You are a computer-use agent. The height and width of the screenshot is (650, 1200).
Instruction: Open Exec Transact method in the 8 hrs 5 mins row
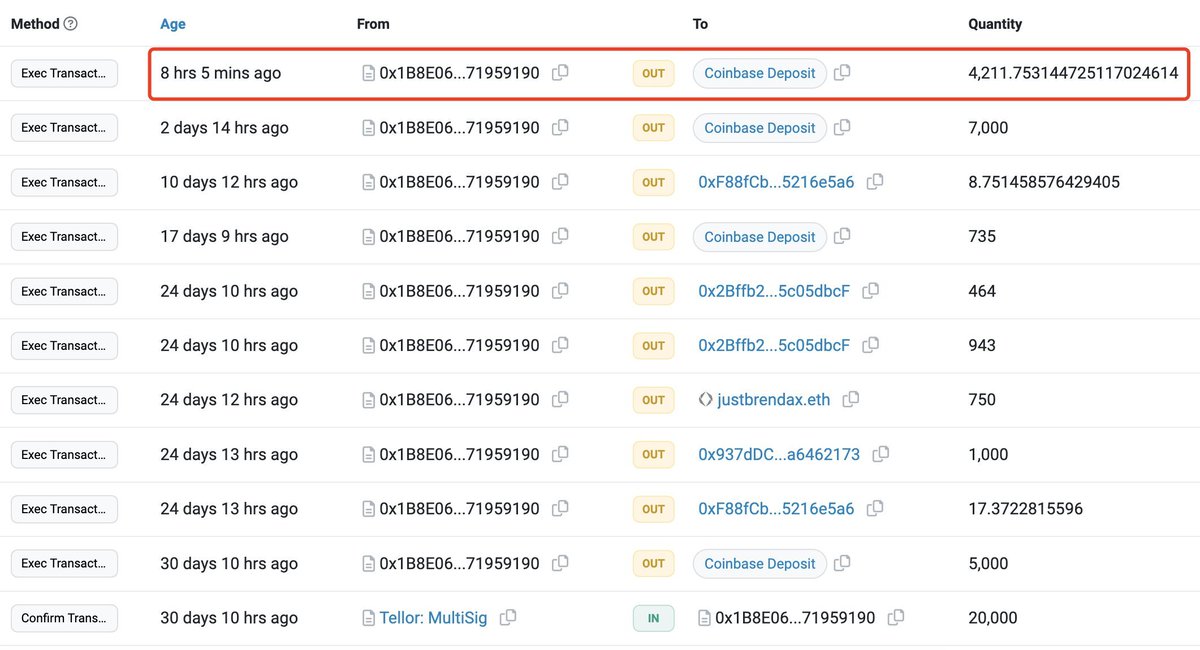click(x=64, y=73)
